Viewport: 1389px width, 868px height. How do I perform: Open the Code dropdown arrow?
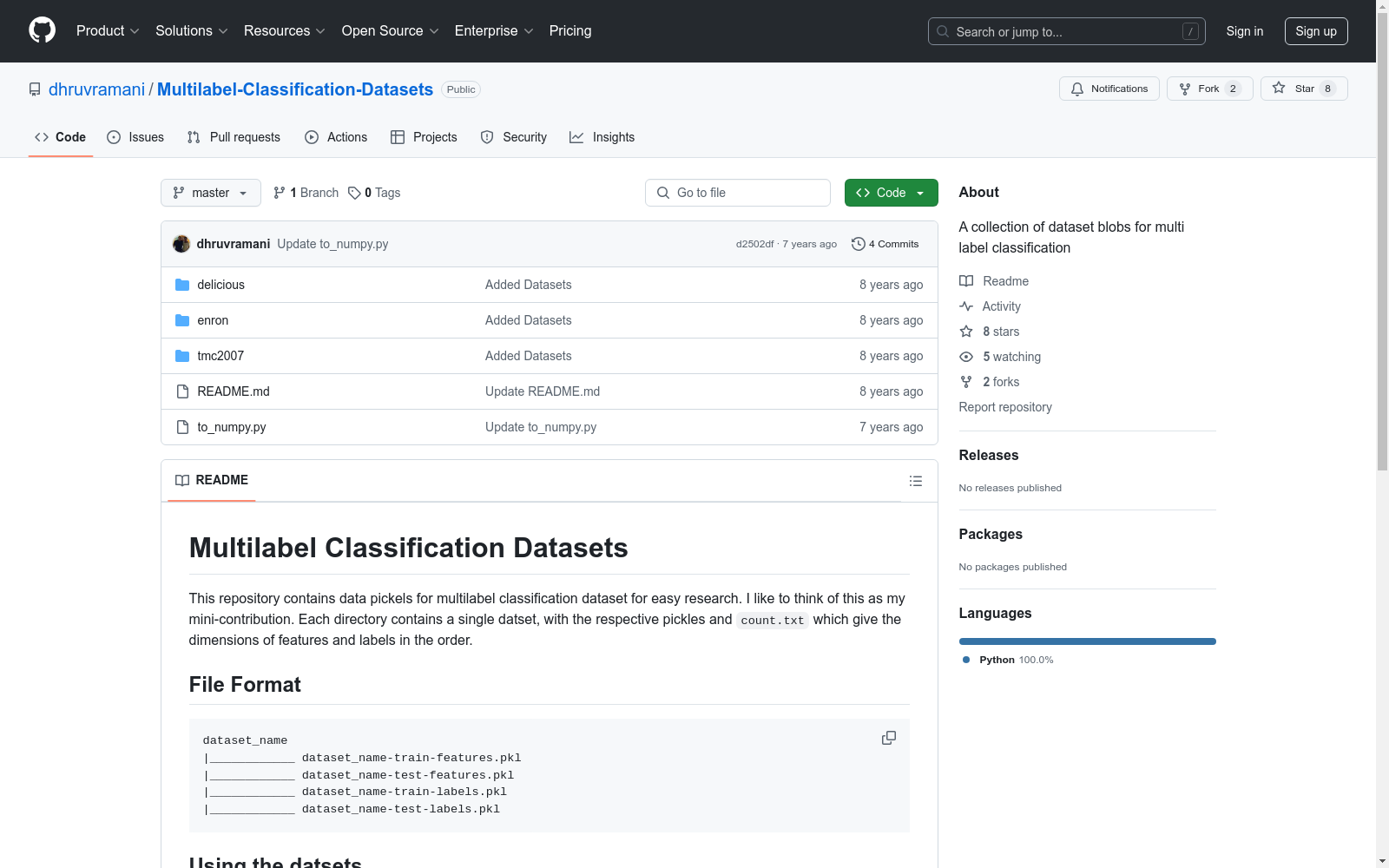point(919,193)
